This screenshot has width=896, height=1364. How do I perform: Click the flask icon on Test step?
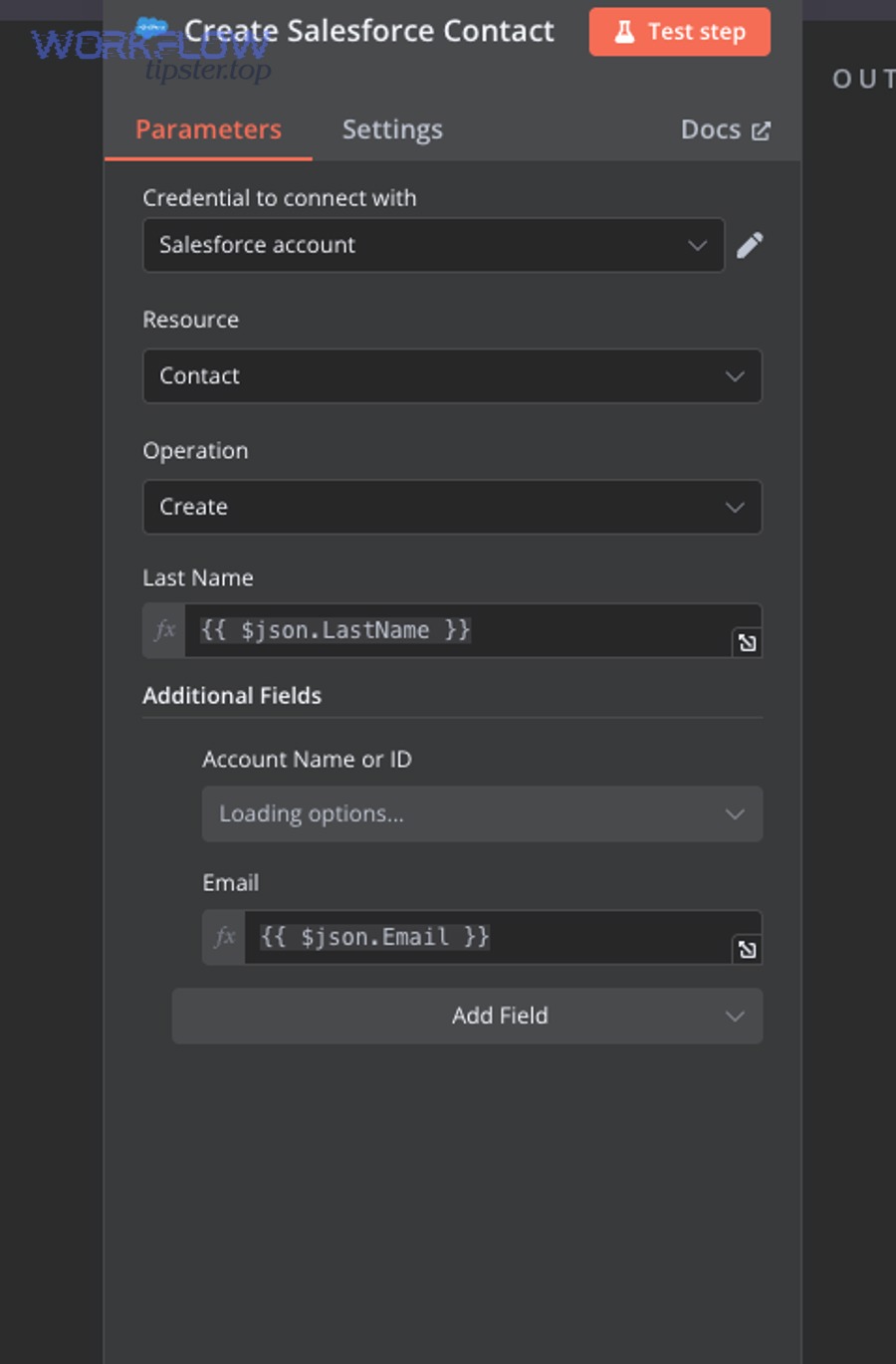point(624,32)
